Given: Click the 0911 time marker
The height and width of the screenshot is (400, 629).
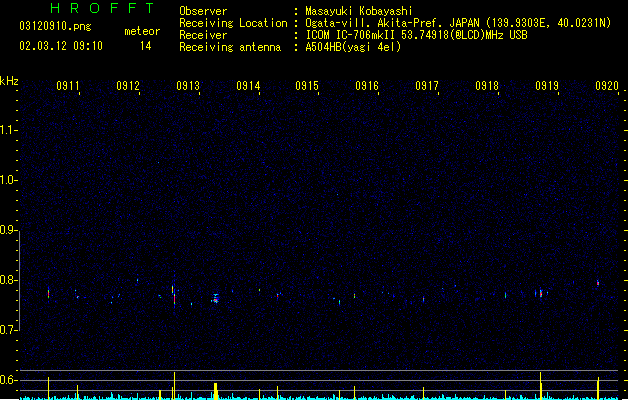Looking at the screenshot, I should tap(68, 86).
